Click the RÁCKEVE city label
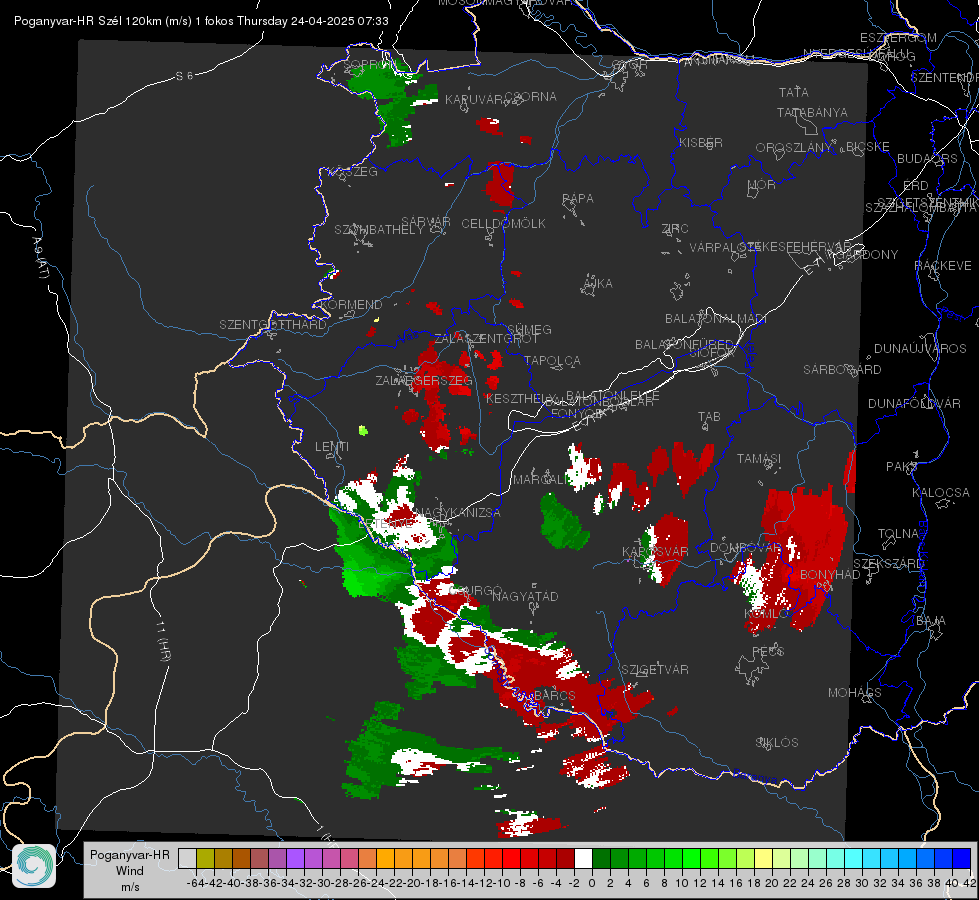 click(x=943, y=266)
